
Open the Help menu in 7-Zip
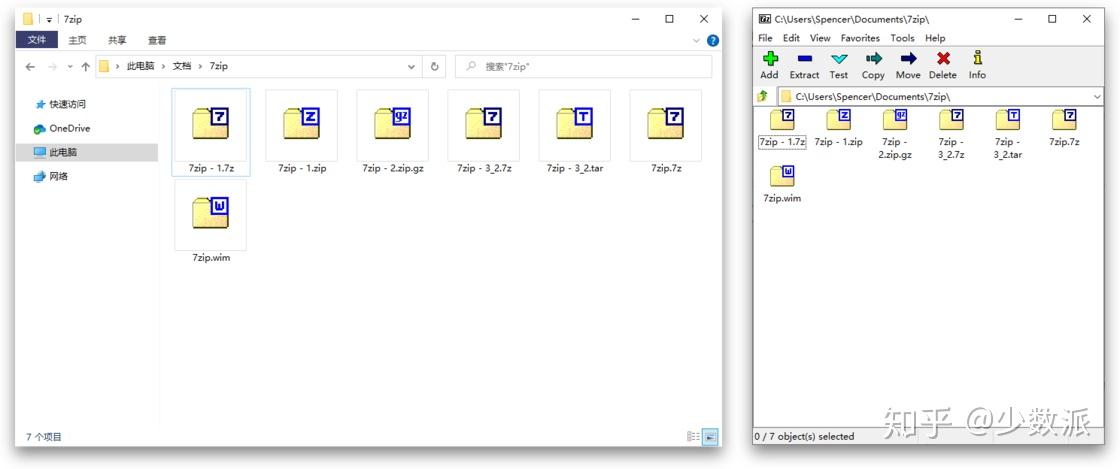coord(935,38)
